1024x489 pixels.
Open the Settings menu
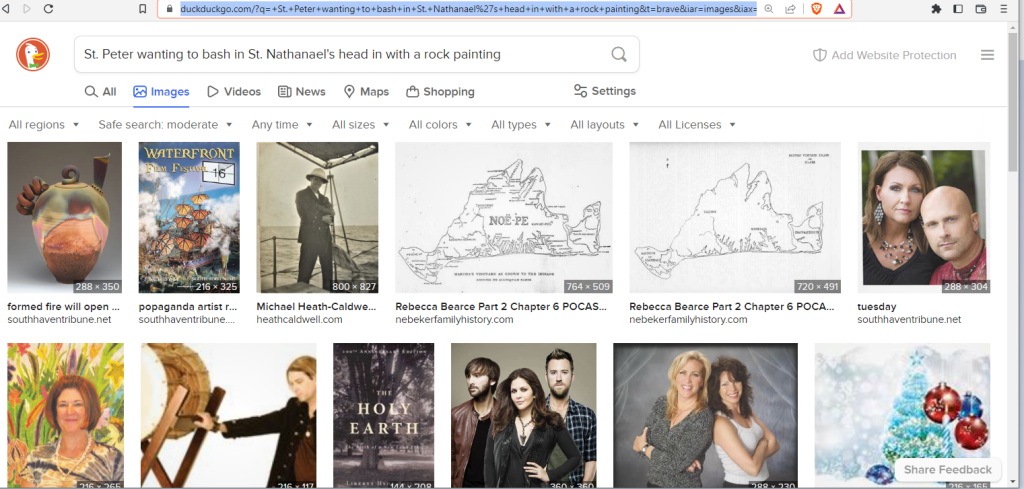coord(604,91)
